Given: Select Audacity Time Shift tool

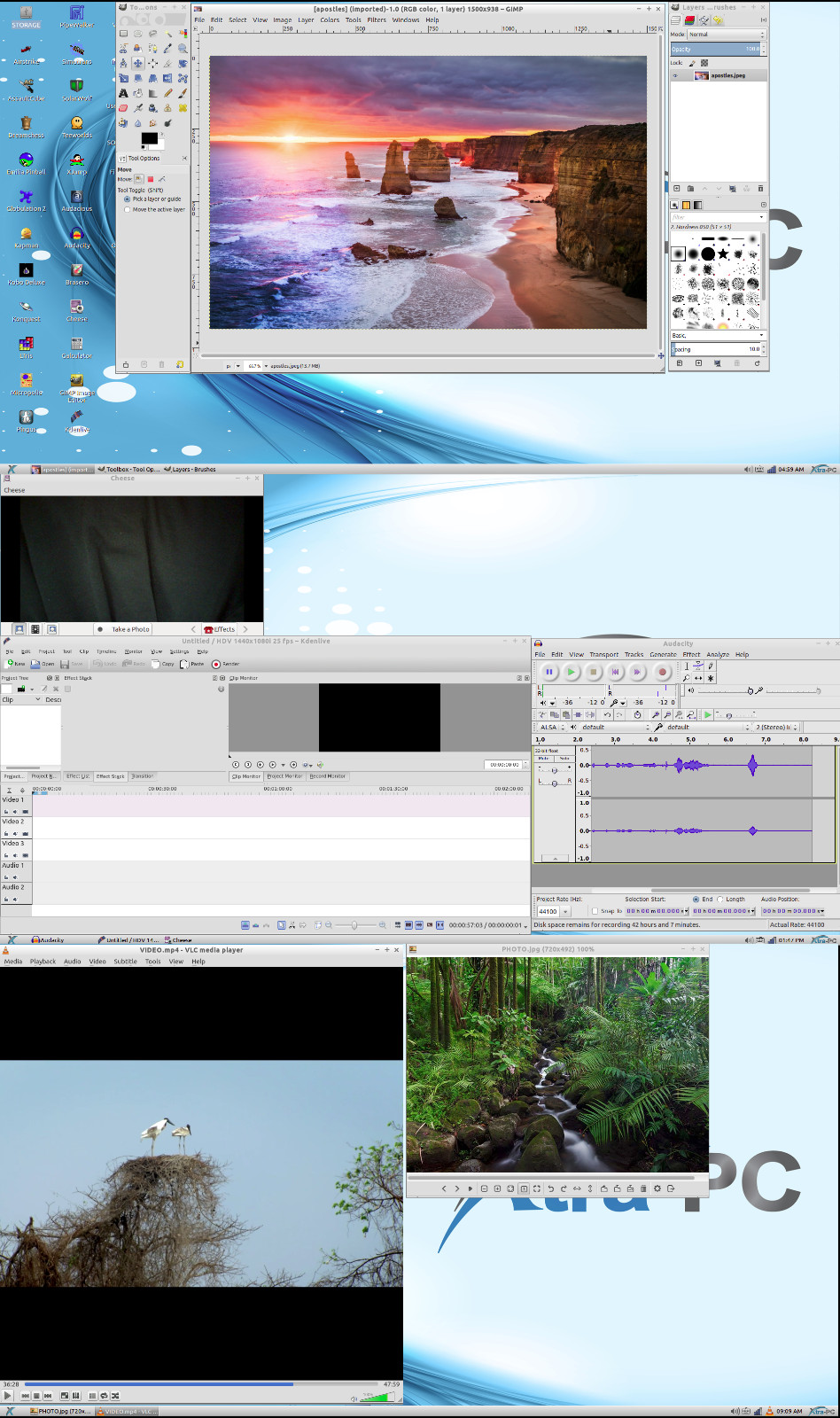Looking at the screenshot, I should click(698, 678).
